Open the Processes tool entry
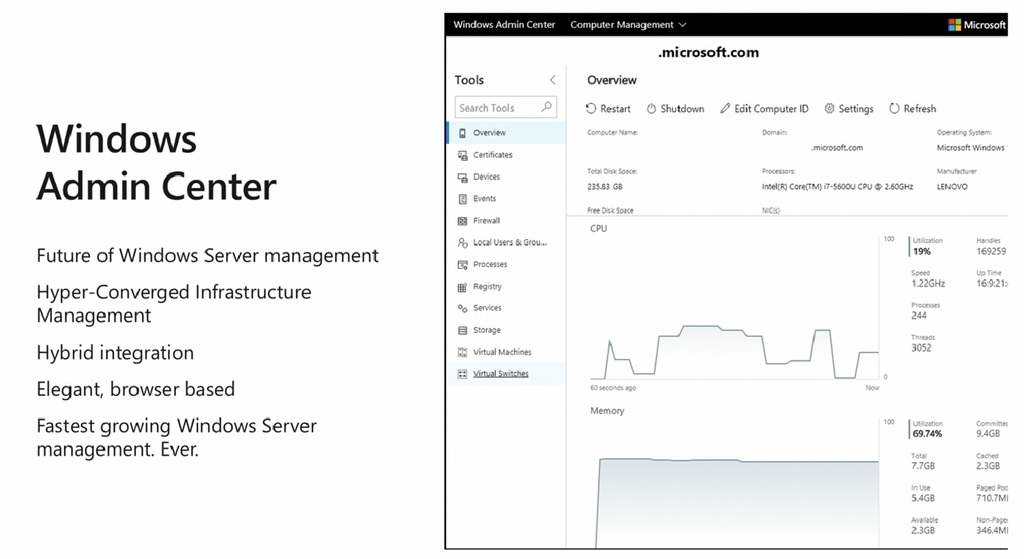 (507, 264)
